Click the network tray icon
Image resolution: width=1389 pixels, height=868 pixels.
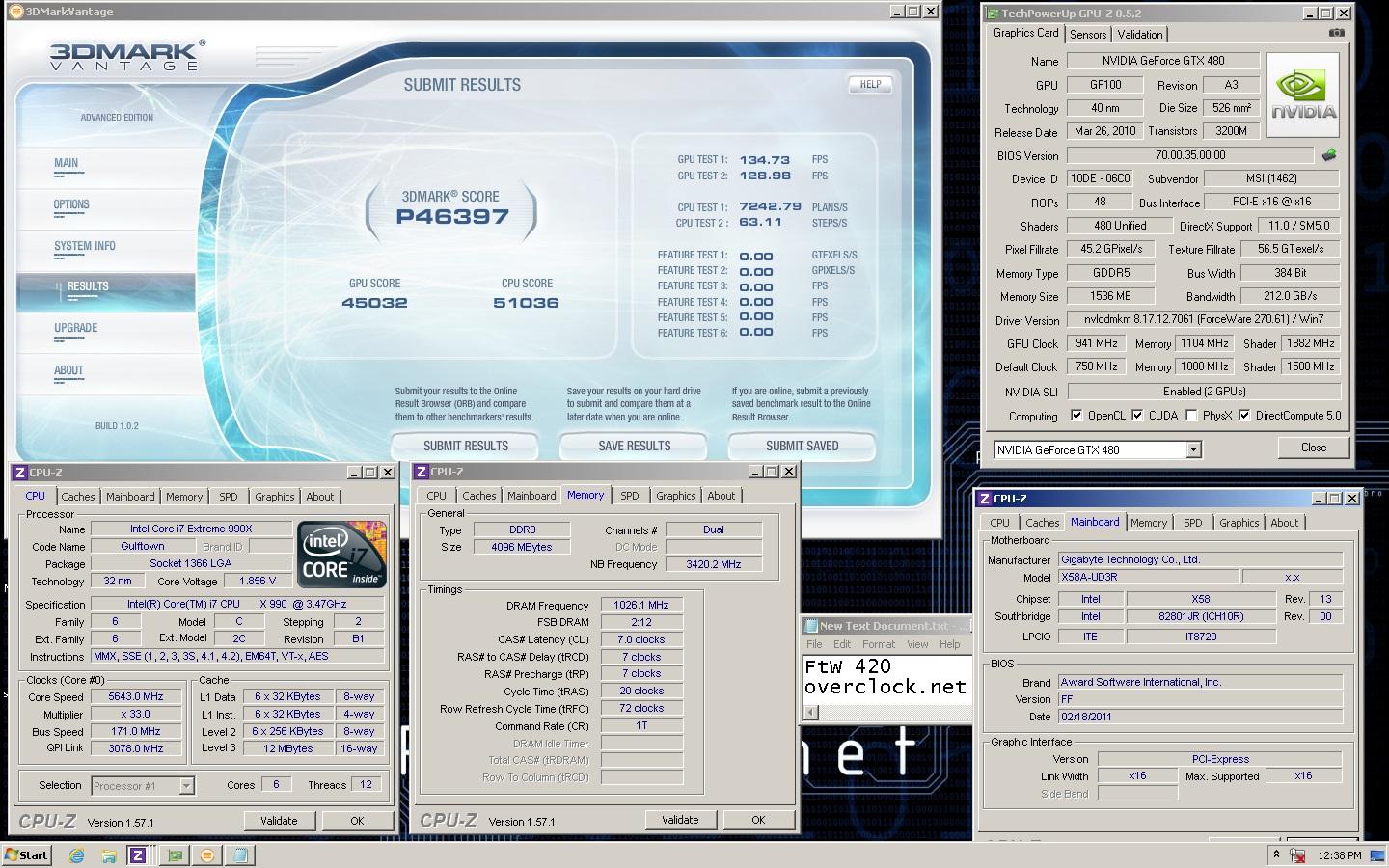(1298, 855)
